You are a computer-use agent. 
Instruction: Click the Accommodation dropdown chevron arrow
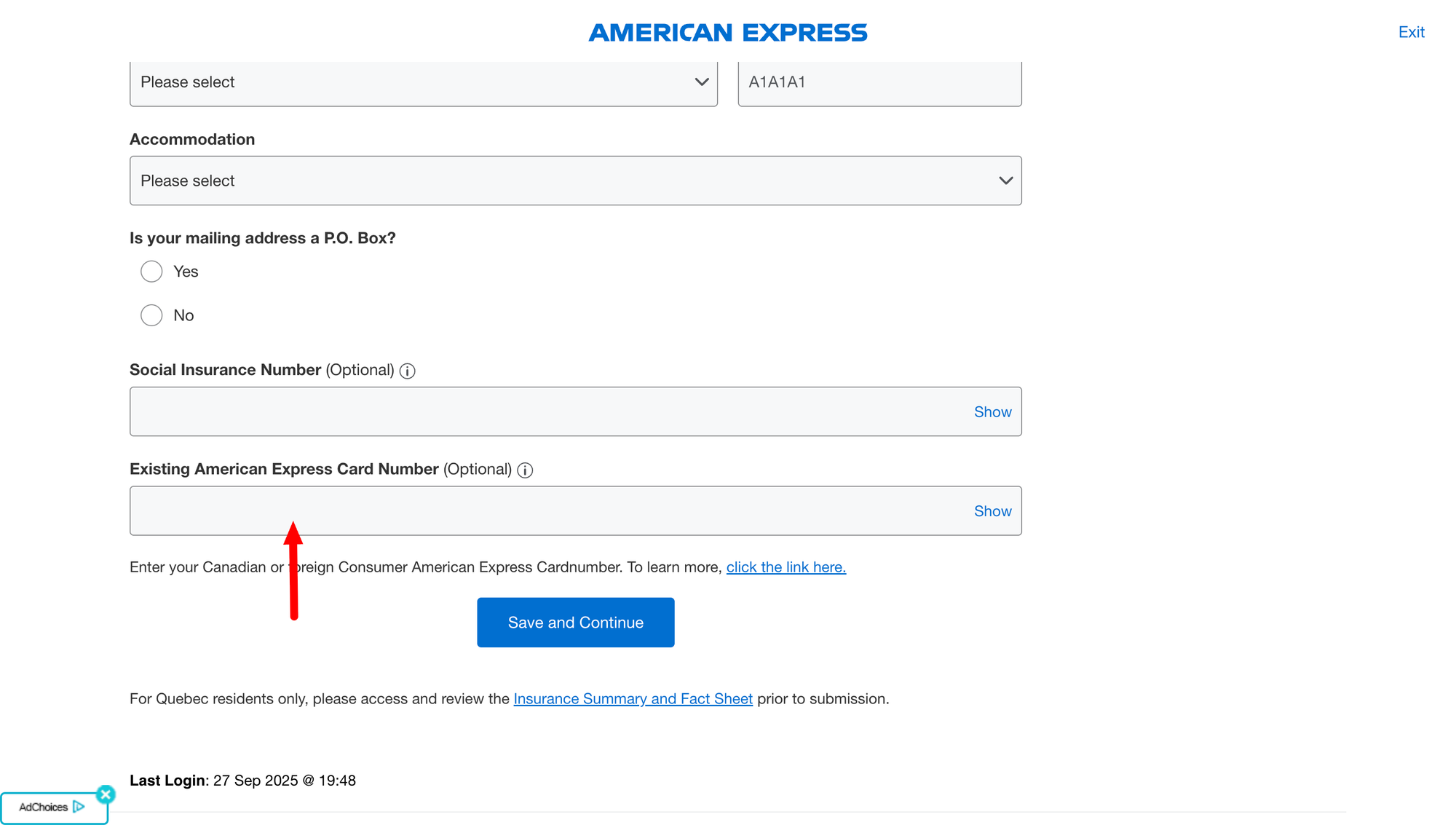(1005, 181)
